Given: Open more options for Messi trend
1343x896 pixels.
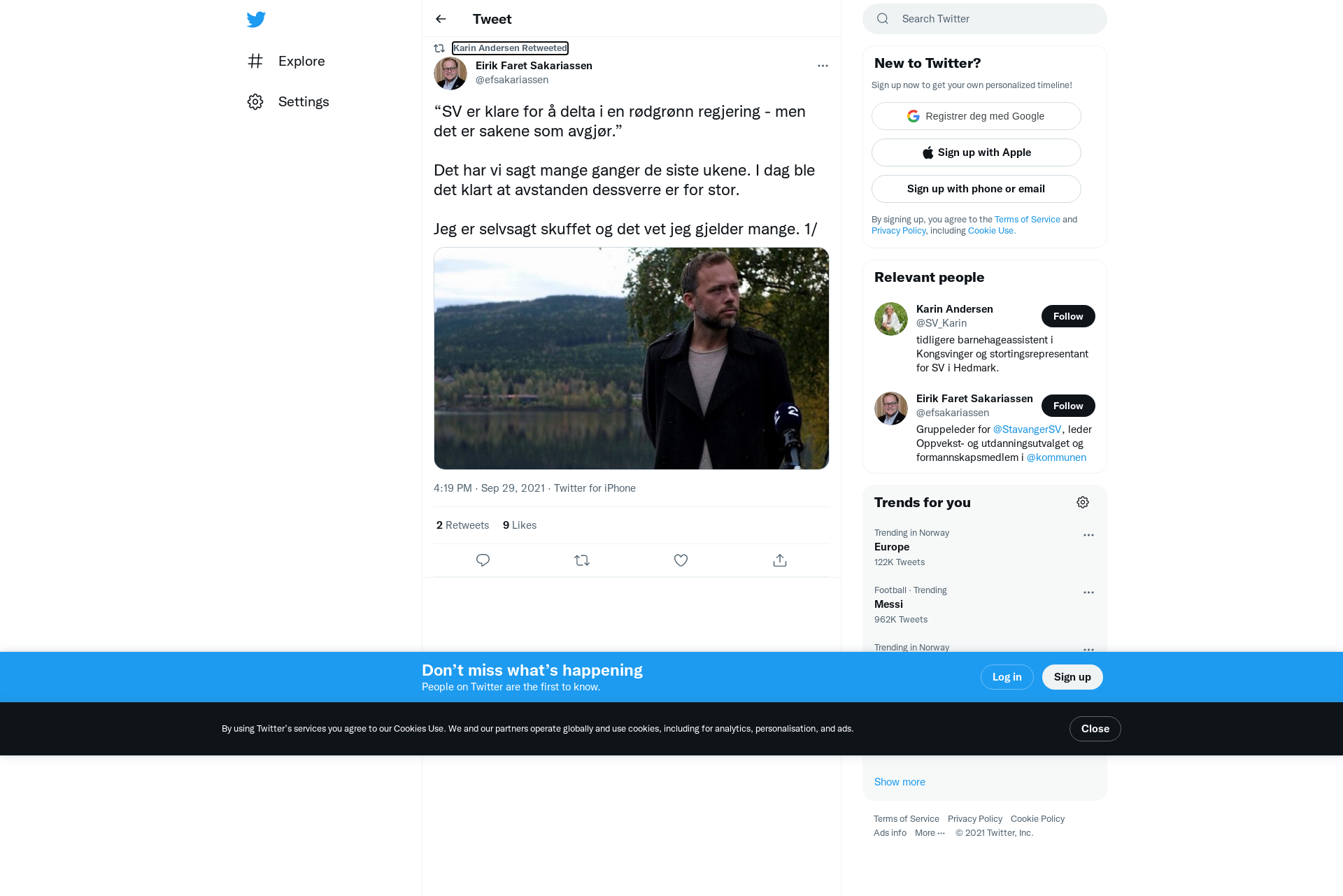Looking at the screenshot, I should 1088,592.
